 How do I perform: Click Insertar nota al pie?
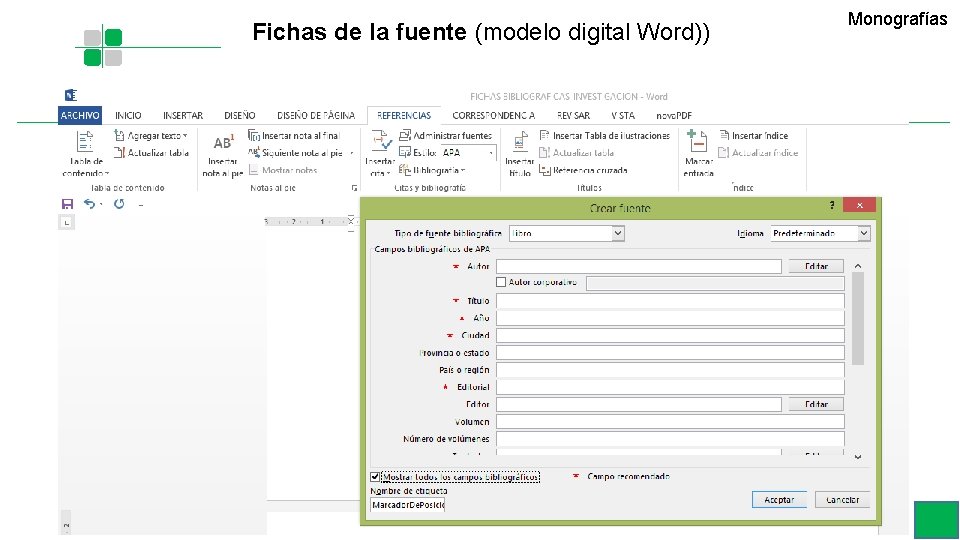pyautogui.click(x=222, y=156)
